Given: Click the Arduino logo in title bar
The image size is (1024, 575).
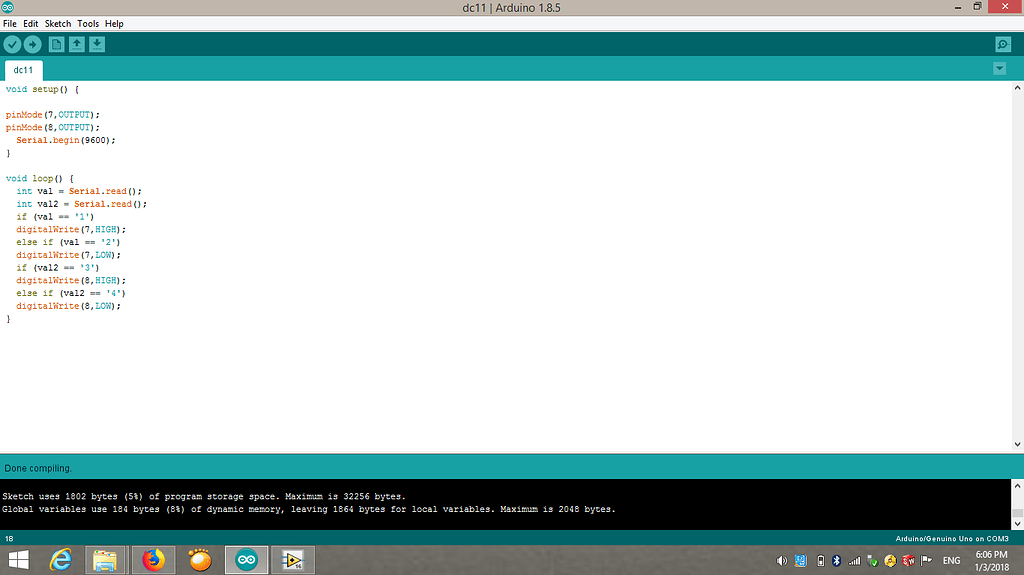Looking at the screenshot, I should tap(8, 8).
